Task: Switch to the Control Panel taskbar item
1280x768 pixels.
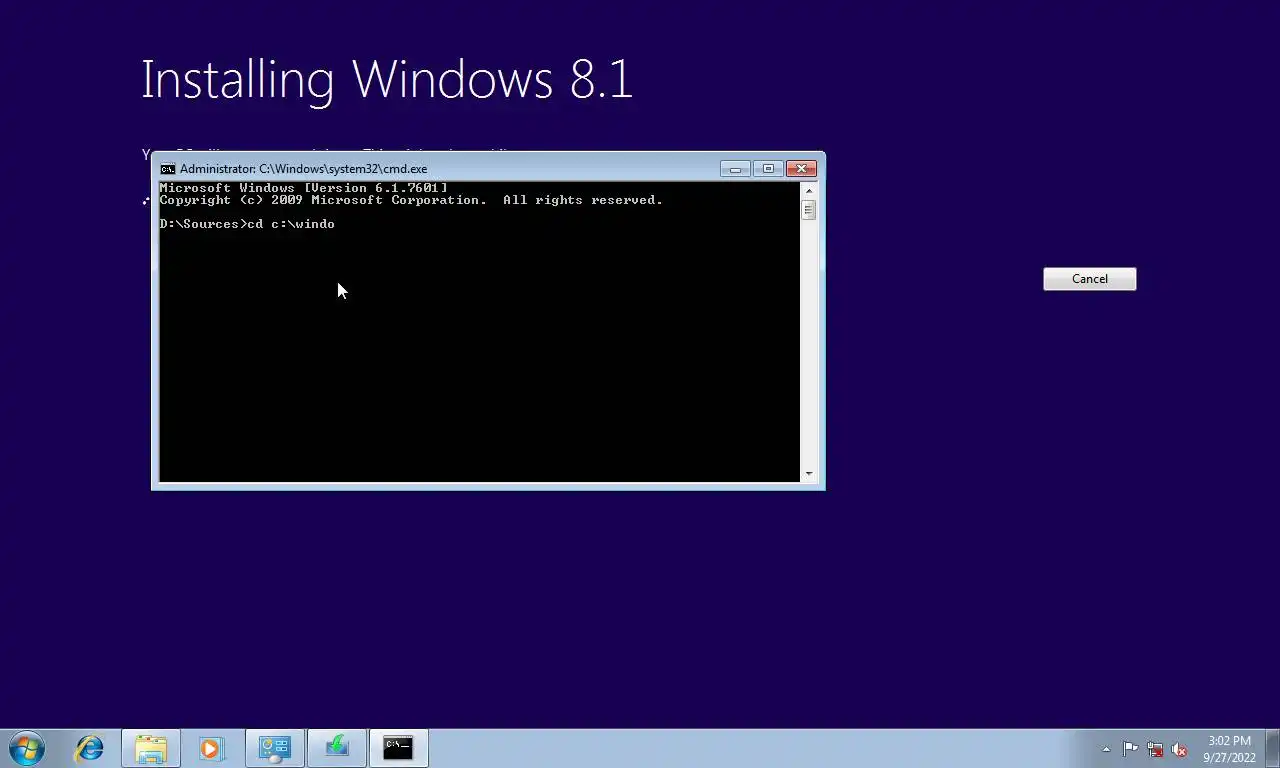Action: coord(274,748)
